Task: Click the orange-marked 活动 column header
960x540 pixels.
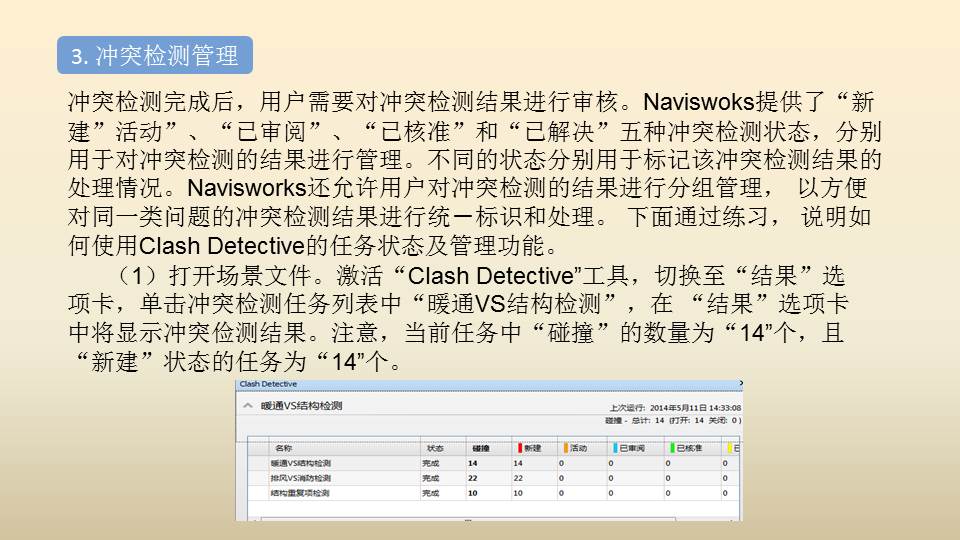Action: pyautogui.click(x=582, y=448)
